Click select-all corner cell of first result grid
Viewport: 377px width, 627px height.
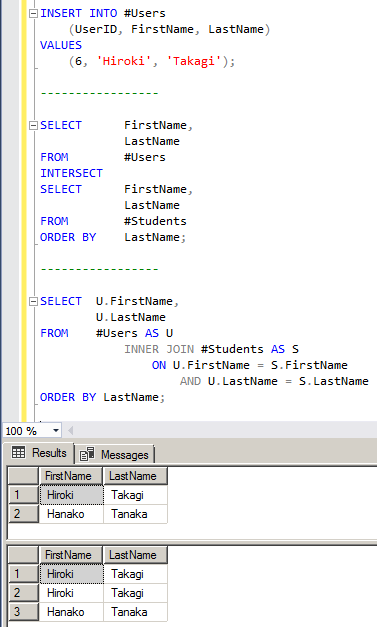coord(24,476)
